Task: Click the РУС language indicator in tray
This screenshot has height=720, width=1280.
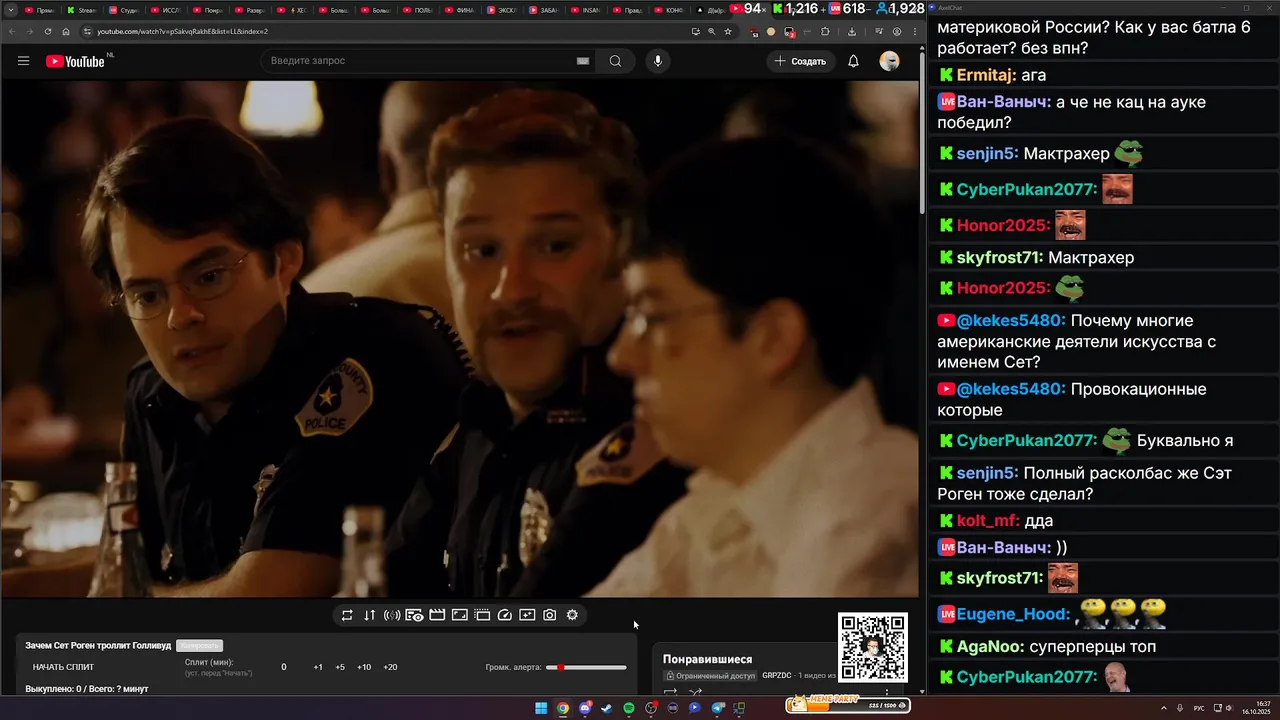Action: pyautogui.click(x=1199, y=708)
